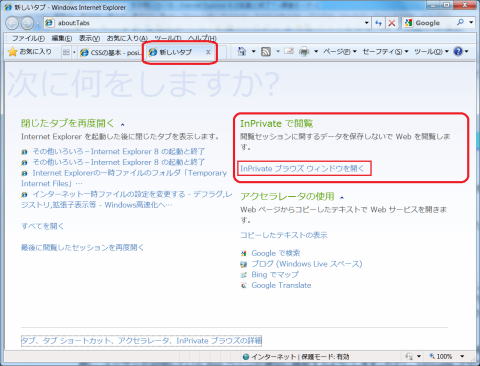Image resolution: width=480 pixels, height=366 pixels.
Task: Click the Read Mail icon
Action: click(289, 51)
